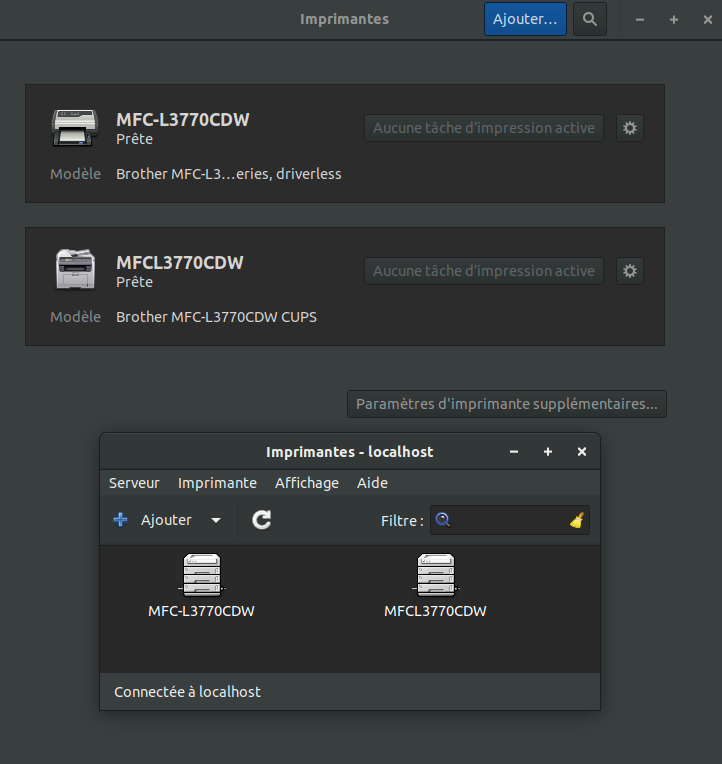Show print jobs for the MFCL3770CDW CUPS printer
Image resolution: width=722 pixels, height=764 pixels.
[x=484, y=271]
